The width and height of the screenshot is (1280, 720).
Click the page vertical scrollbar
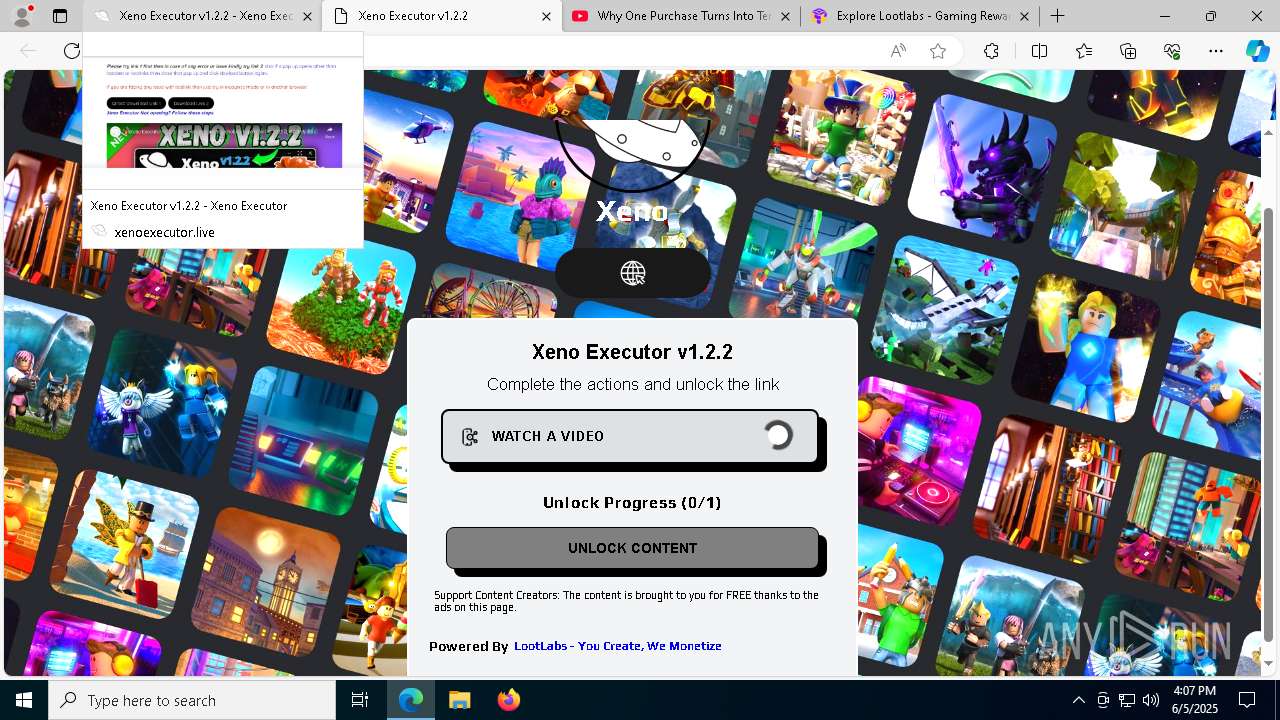point(1269,424)
